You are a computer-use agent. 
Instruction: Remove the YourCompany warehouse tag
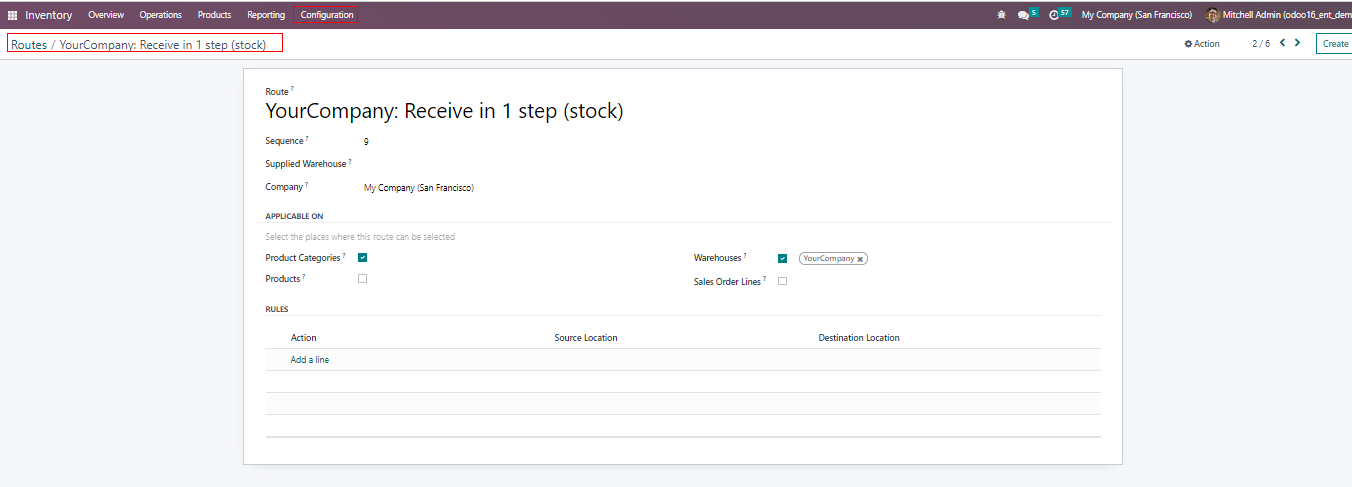click(860, 259)
